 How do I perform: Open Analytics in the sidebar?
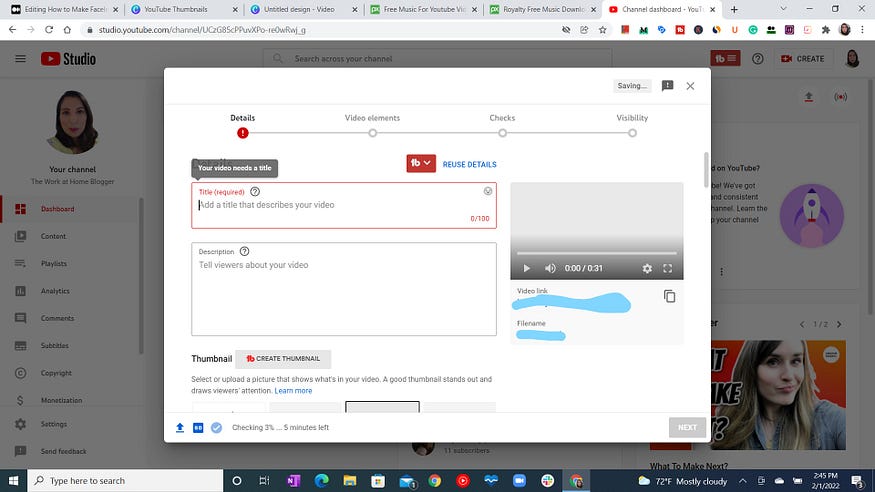71,291
